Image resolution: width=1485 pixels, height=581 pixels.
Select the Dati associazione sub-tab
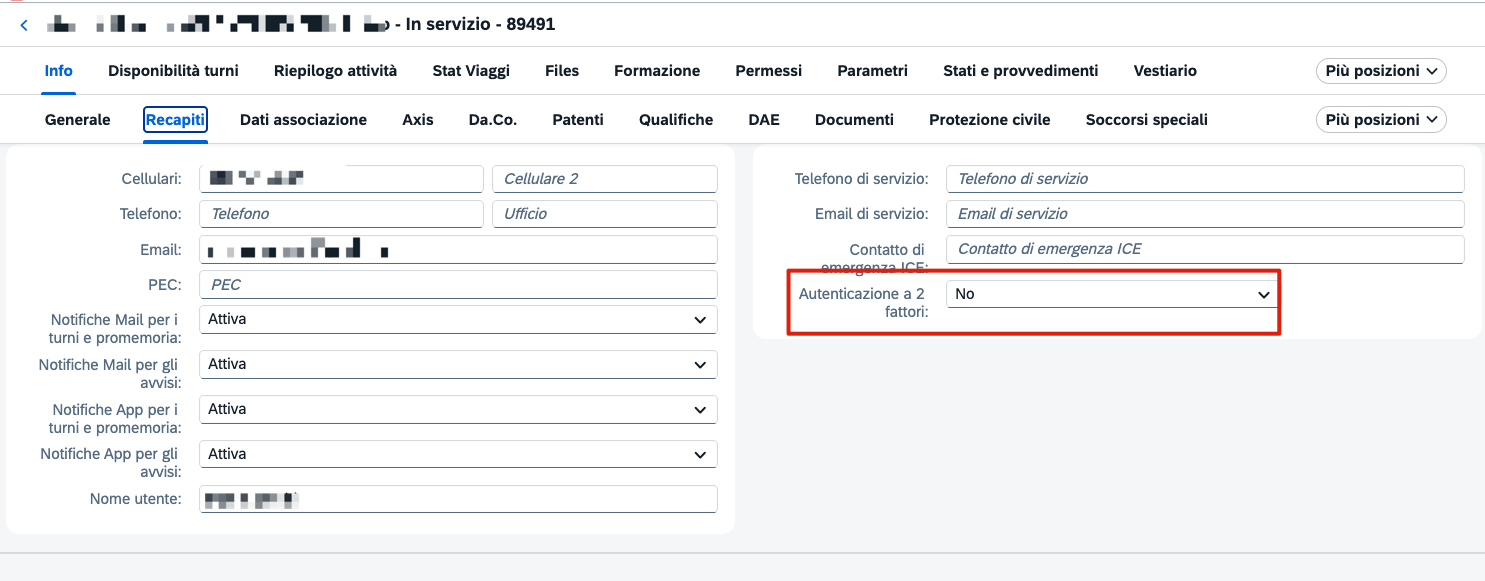(x=303, y=120)
